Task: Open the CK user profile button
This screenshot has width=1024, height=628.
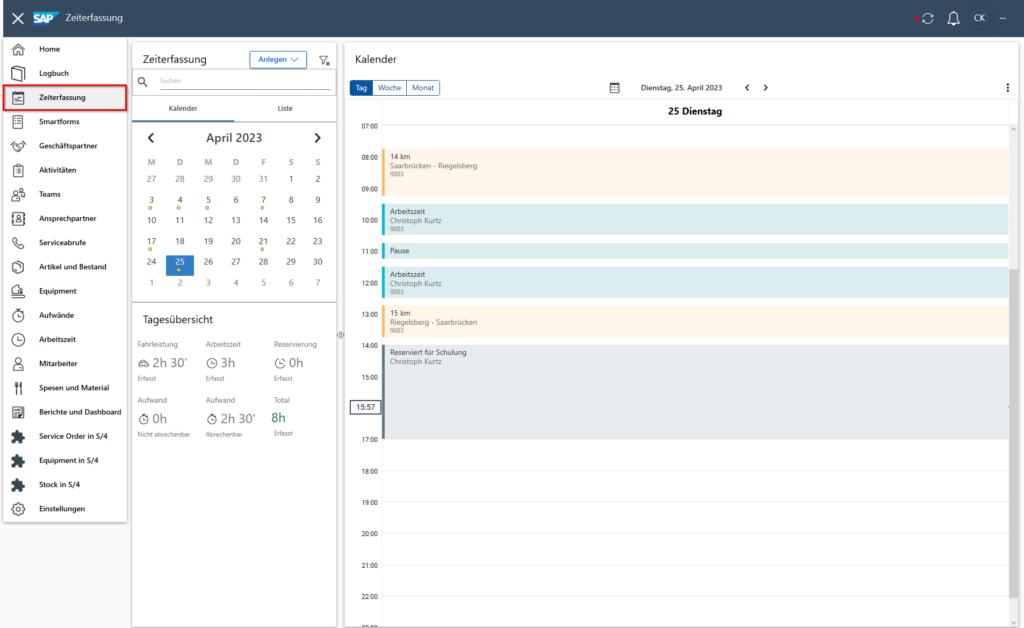Action: click(x=980, y=18)
